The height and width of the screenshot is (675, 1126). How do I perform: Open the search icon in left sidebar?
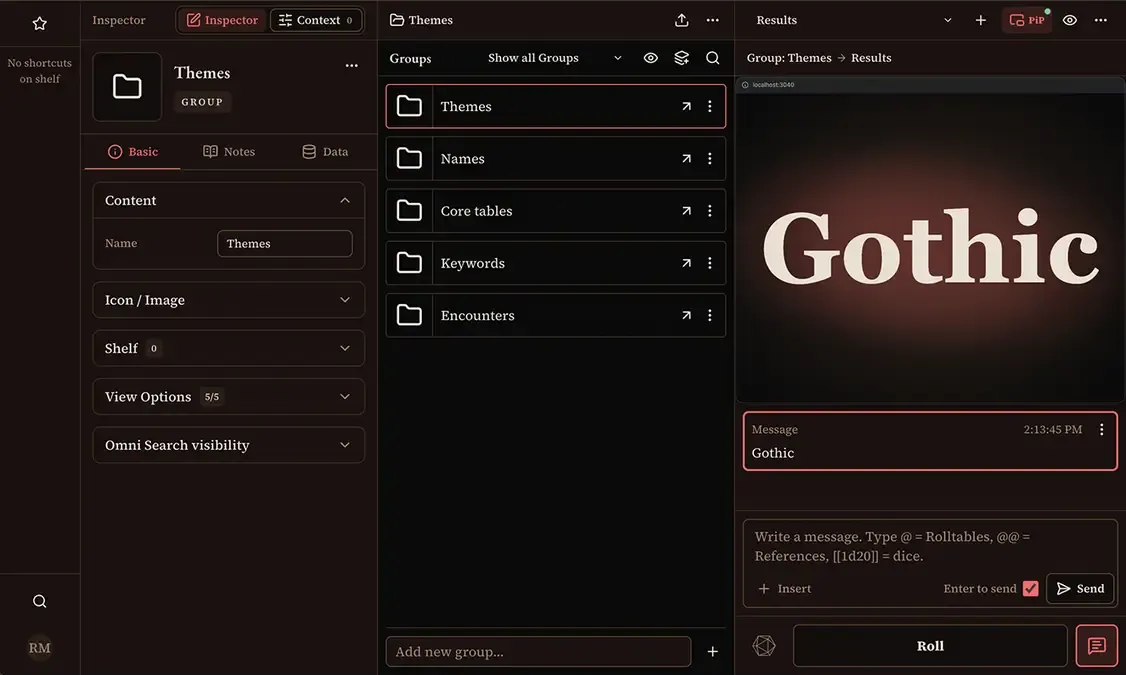click(39, 601)
